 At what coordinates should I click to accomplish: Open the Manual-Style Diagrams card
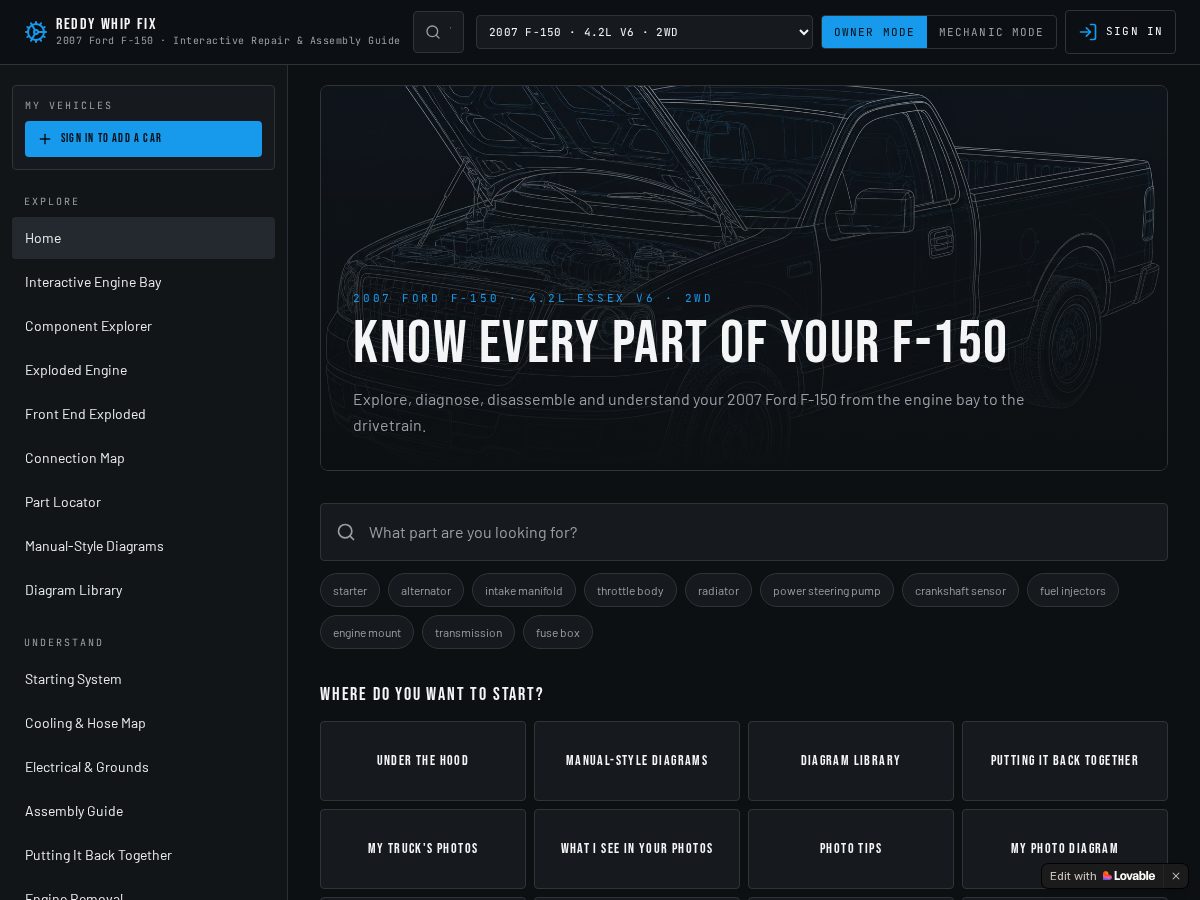tap(637, 761)
